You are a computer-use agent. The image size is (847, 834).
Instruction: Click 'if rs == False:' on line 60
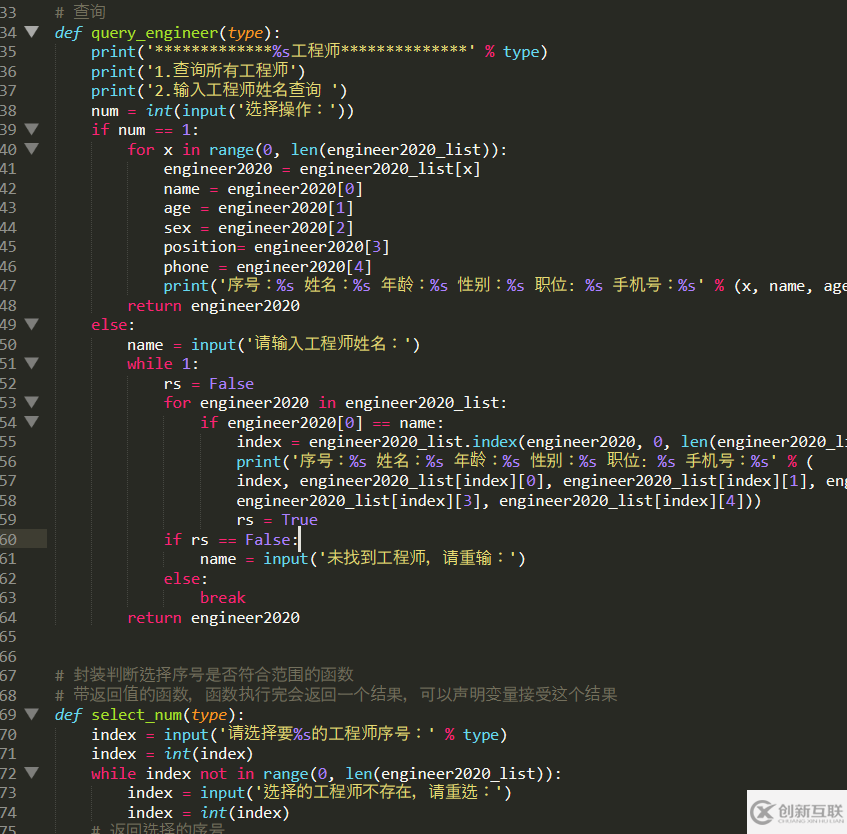click(x=231, y=540)
